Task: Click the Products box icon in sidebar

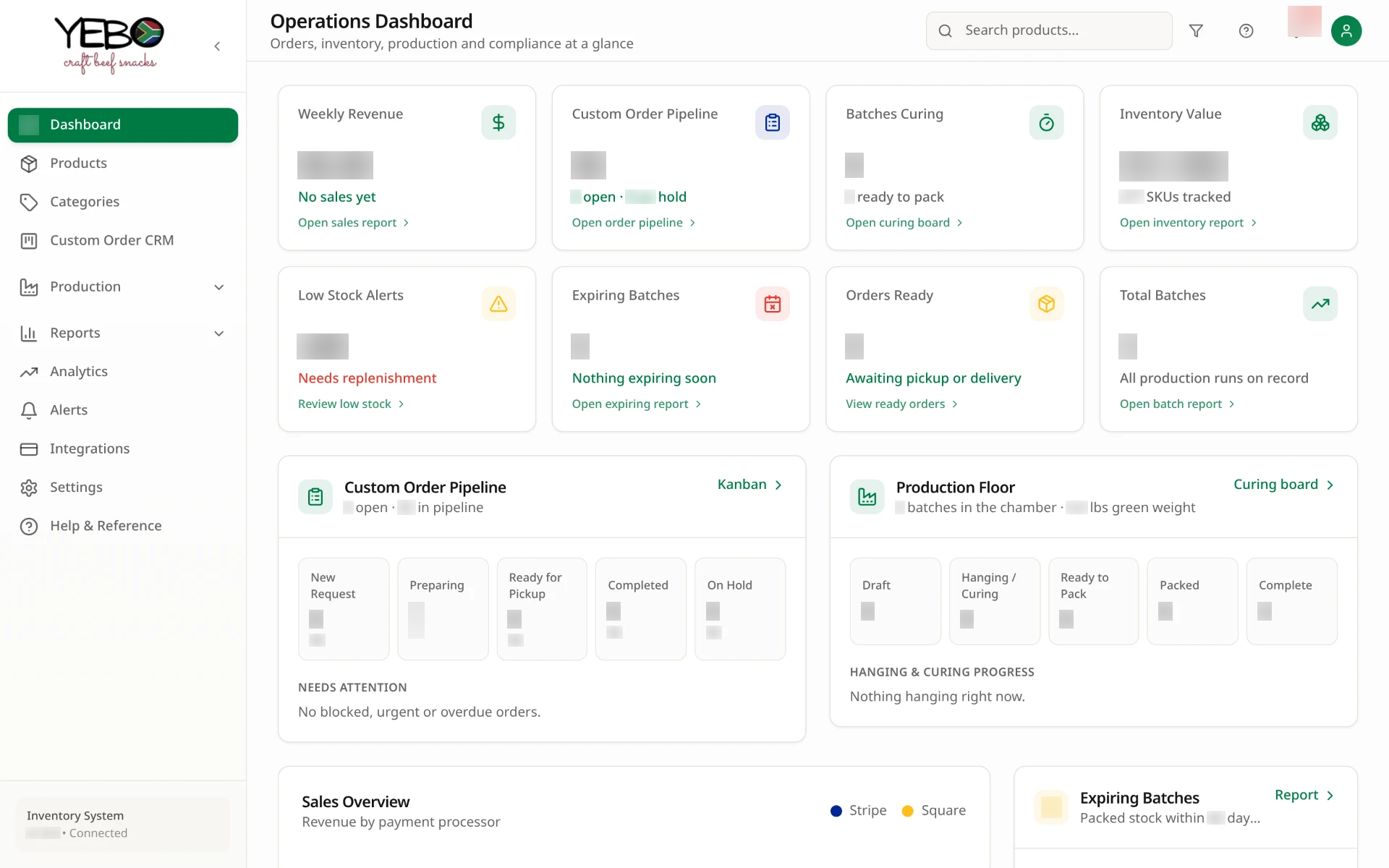Action: (29, 163)
